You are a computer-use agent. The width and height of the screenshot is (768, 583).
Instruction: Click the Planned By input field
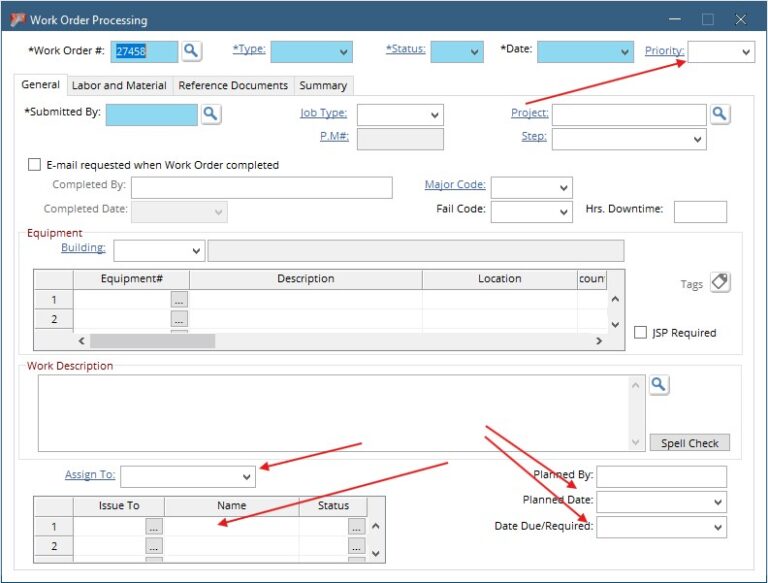point(661,477)
